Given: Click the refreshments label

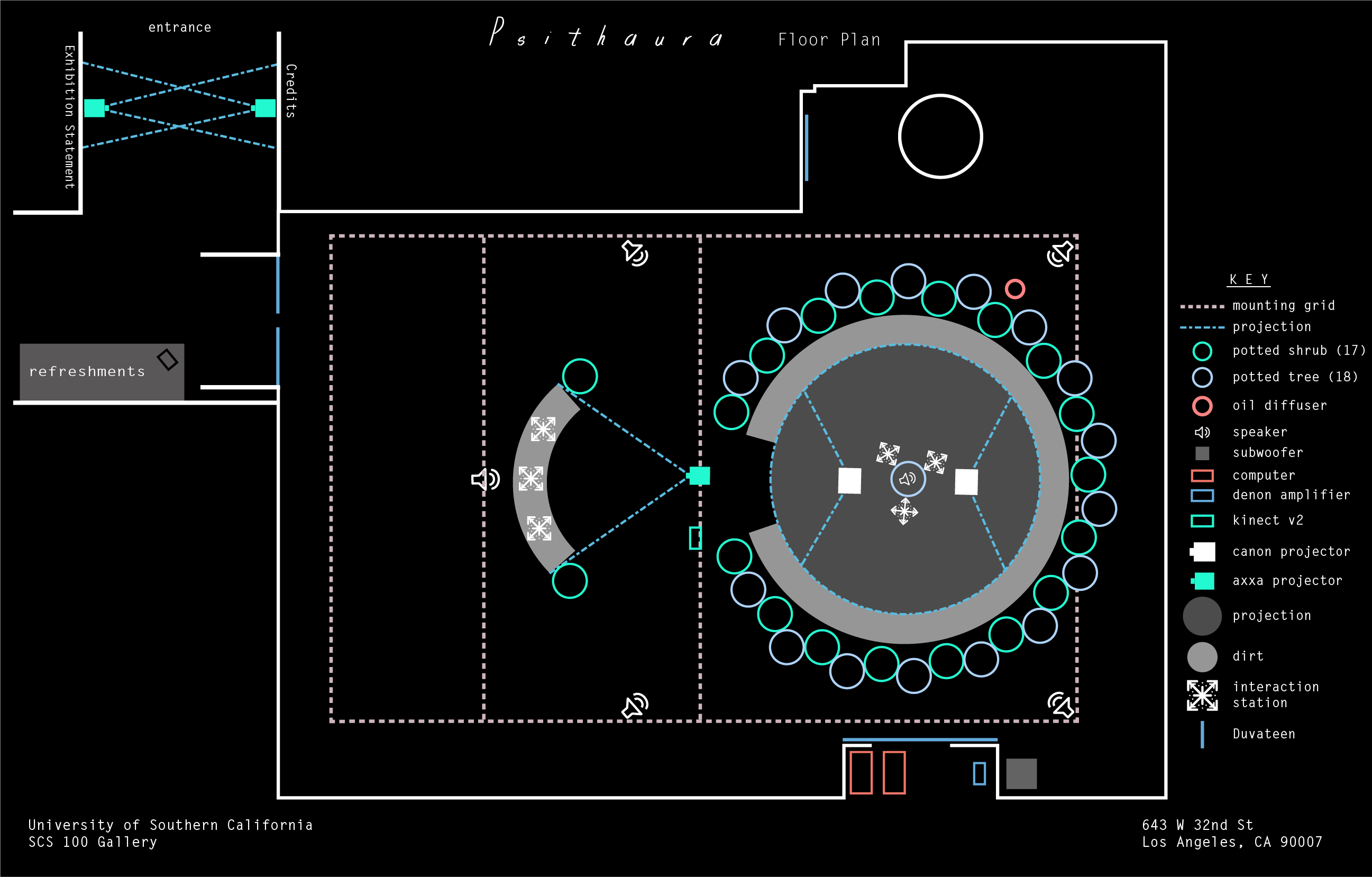Looking at the screenshot, I should (x=87, y=371).
